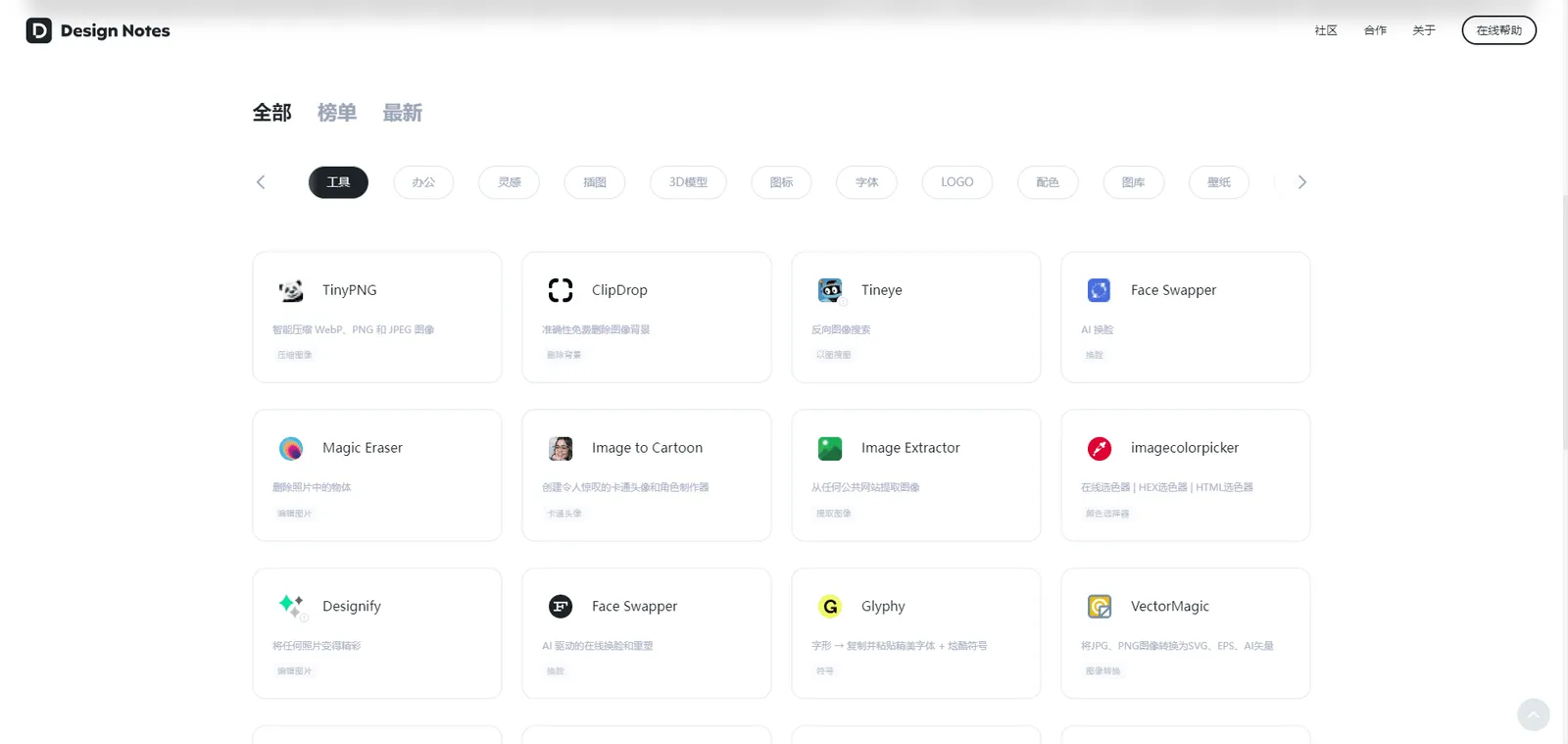
Task: Click the description under Glyphy
Action: pos(900,646)
